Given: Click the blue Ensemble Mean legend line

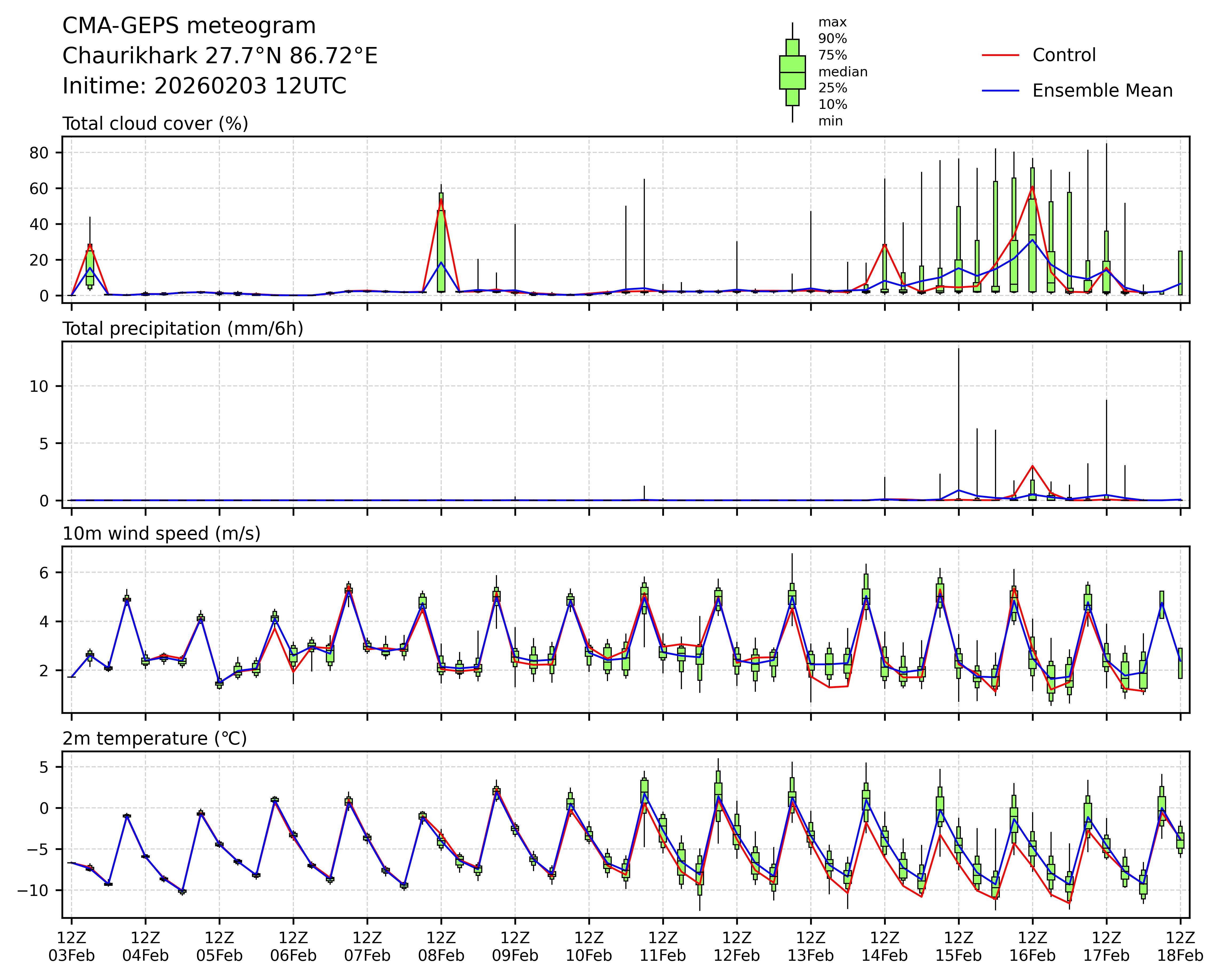Looking at the screenshot, I should 1000,90.
